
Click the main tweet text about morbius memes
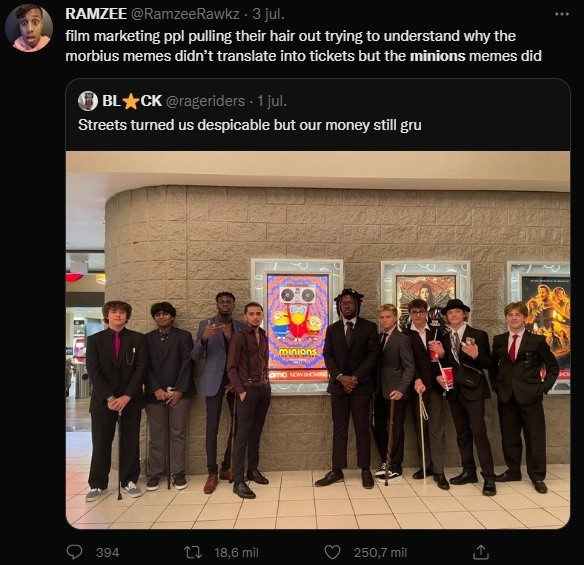pos(304,46)
